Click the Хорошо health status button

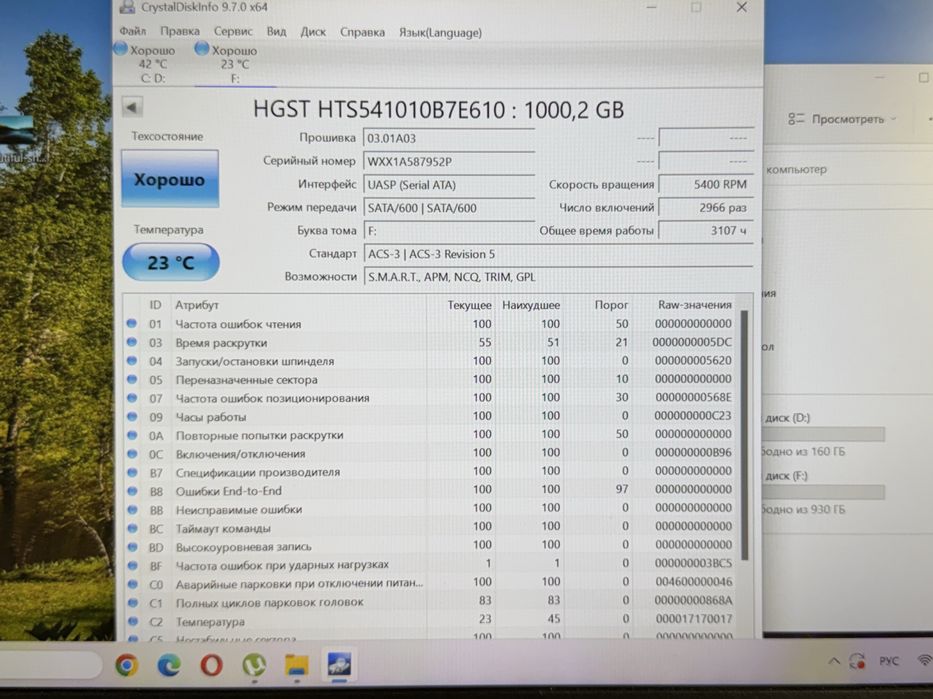[170, 179]
